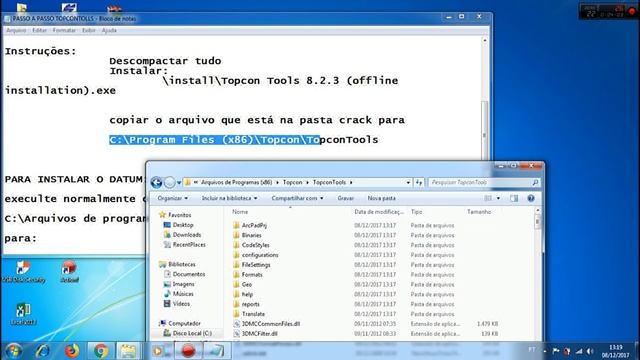Sort by the Tipo column header

click(x=416, y=212)
